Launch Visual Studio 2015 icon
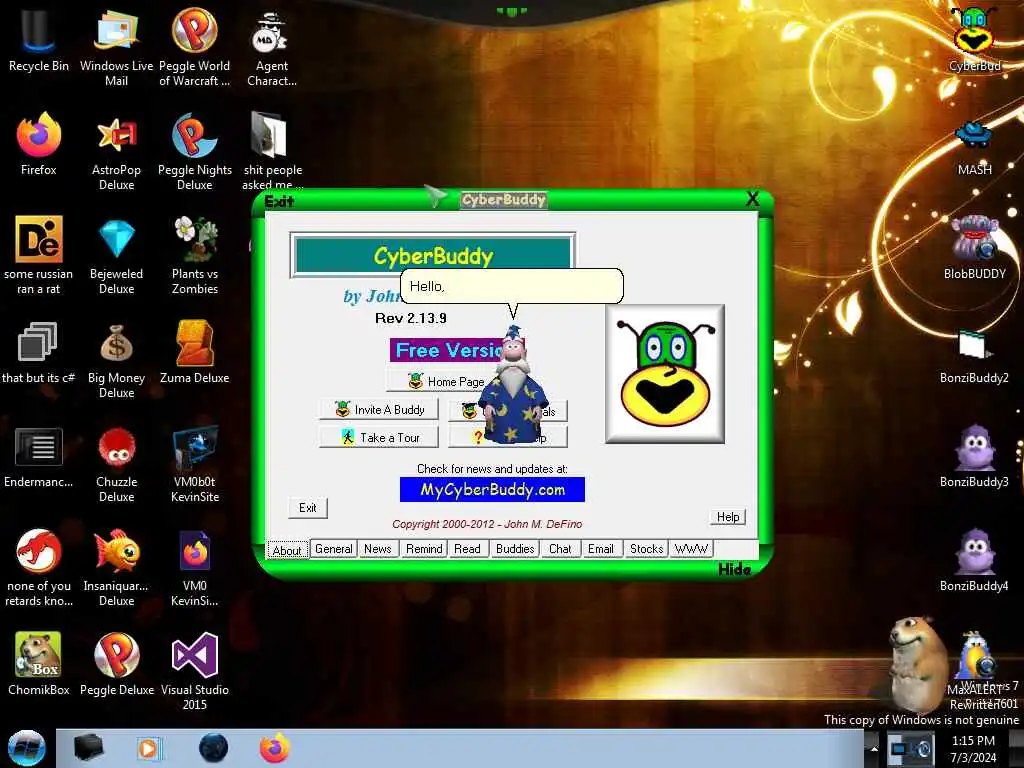This screenshot has width=1024, height=768. tap(195, 671)
